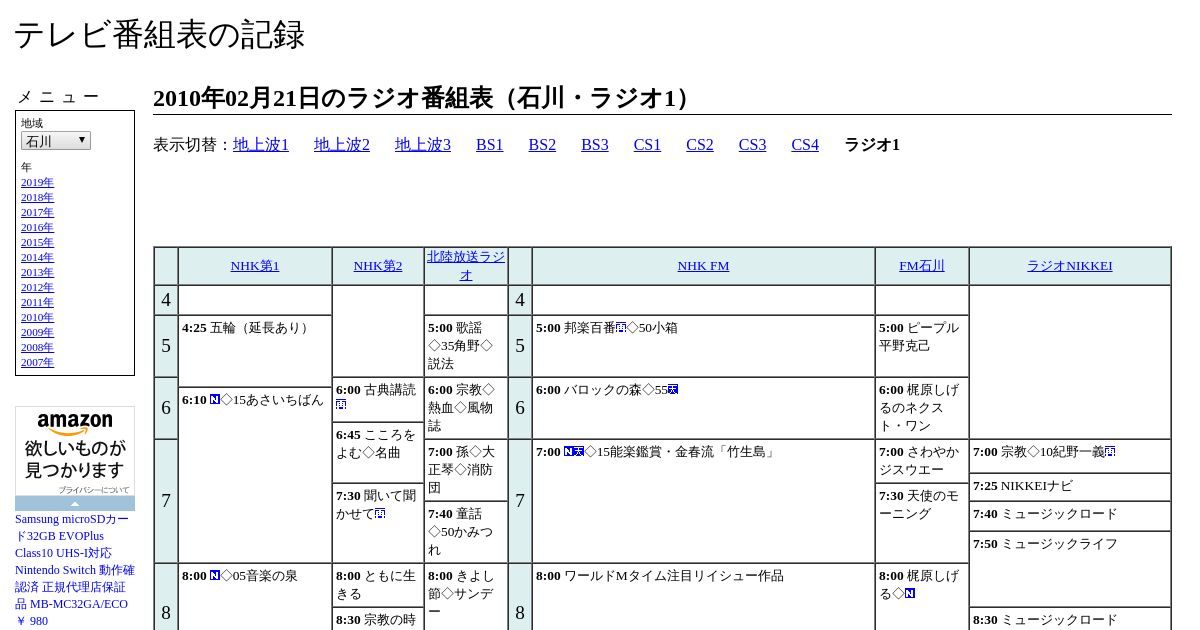Image resolution: width=1200 pixels, height=630 pixels.
Task: Switch to BS1 listings
Action: [x=490, y=145]
